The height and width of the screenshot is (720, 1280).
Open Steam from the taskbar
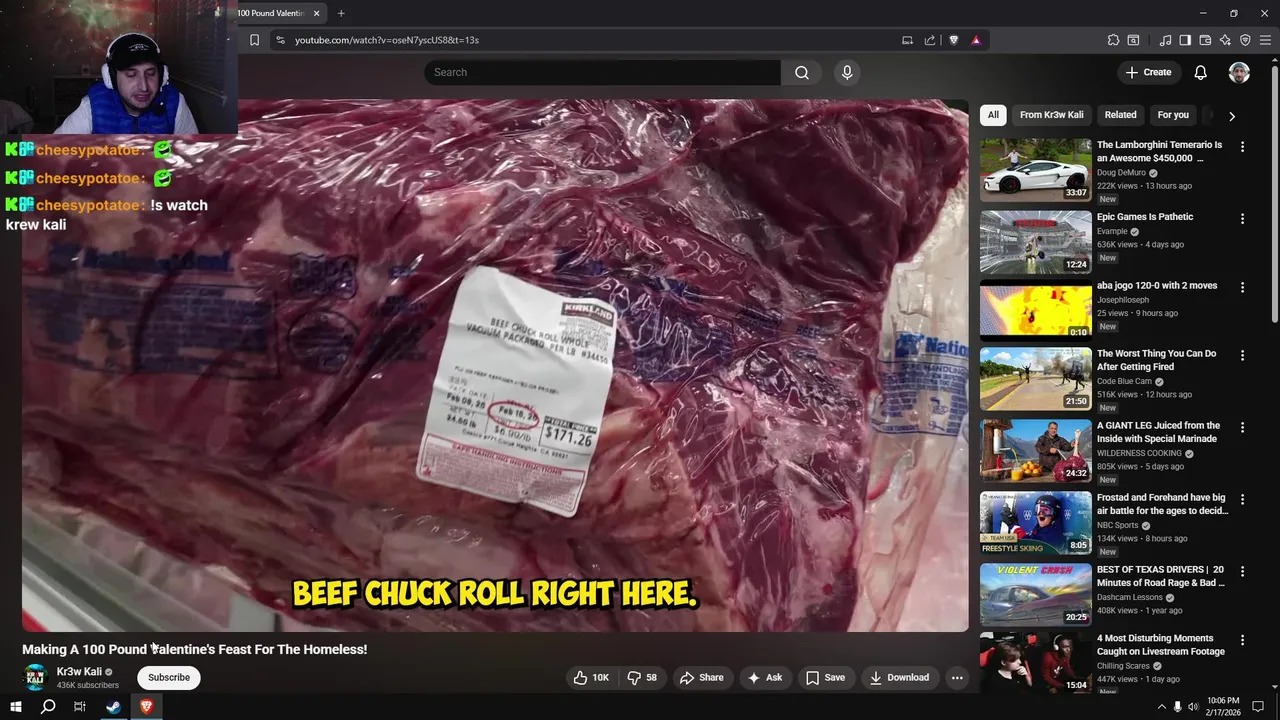(x=113, y=707)
